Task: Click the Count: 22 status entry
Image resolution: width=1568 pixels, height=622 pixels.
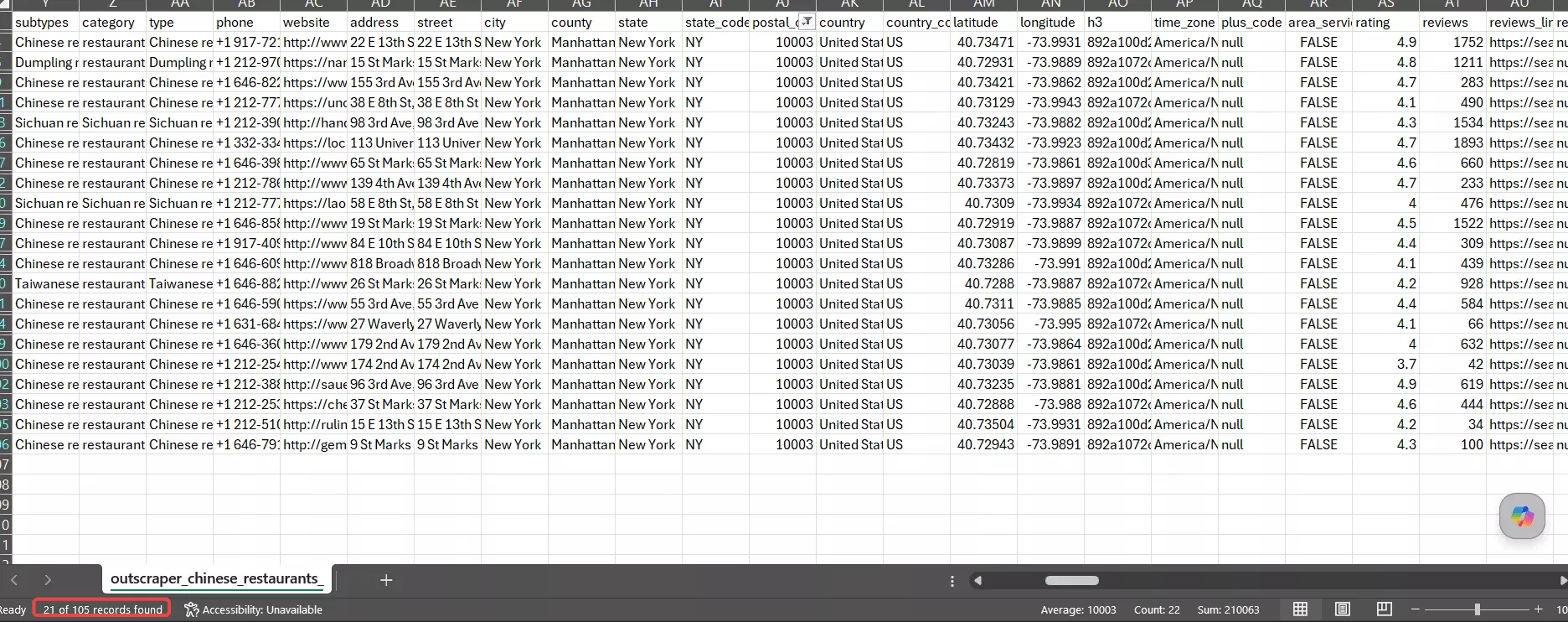Action: 1157,609
